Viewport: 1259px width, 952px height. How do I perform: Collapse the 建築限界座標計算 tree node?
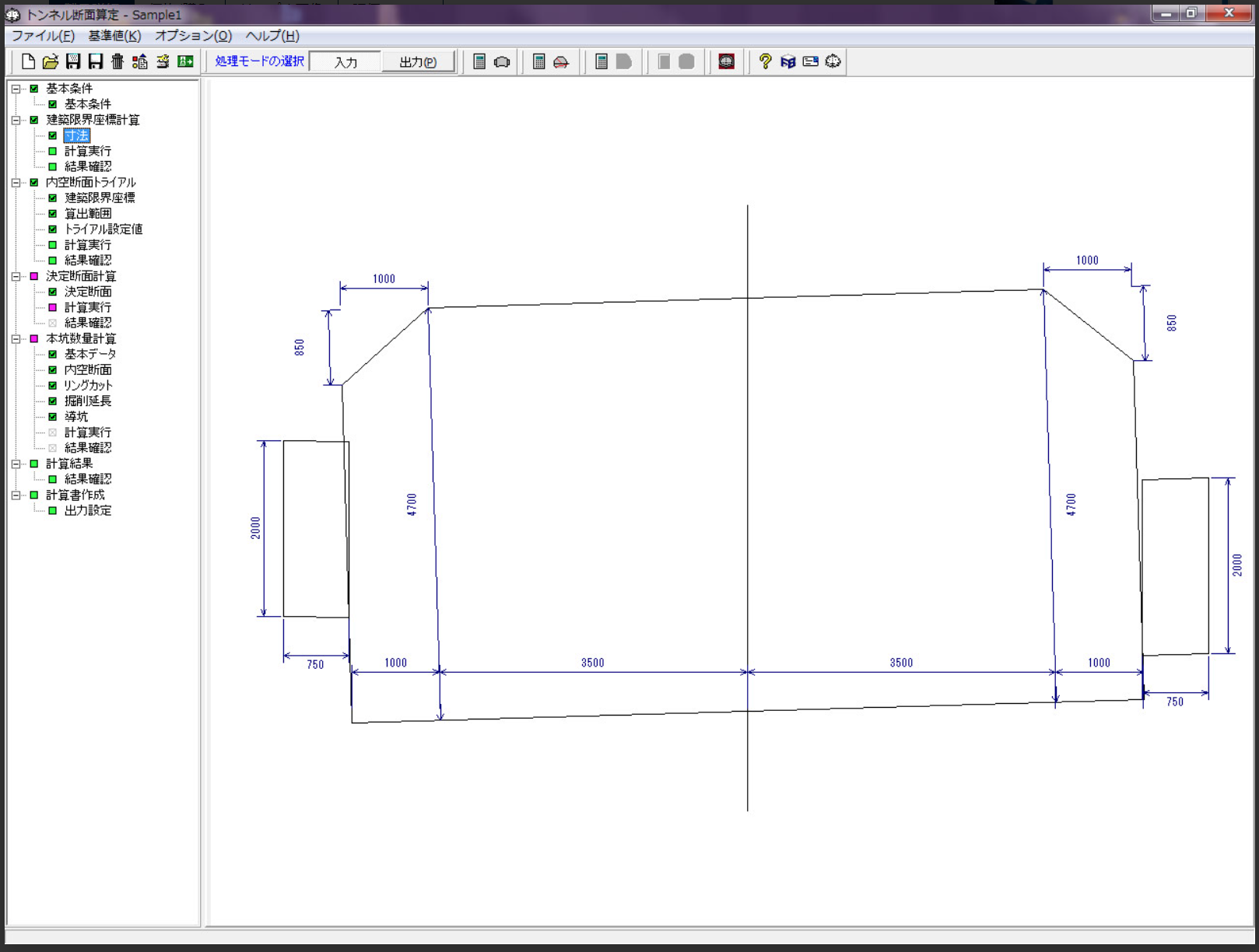16,121
